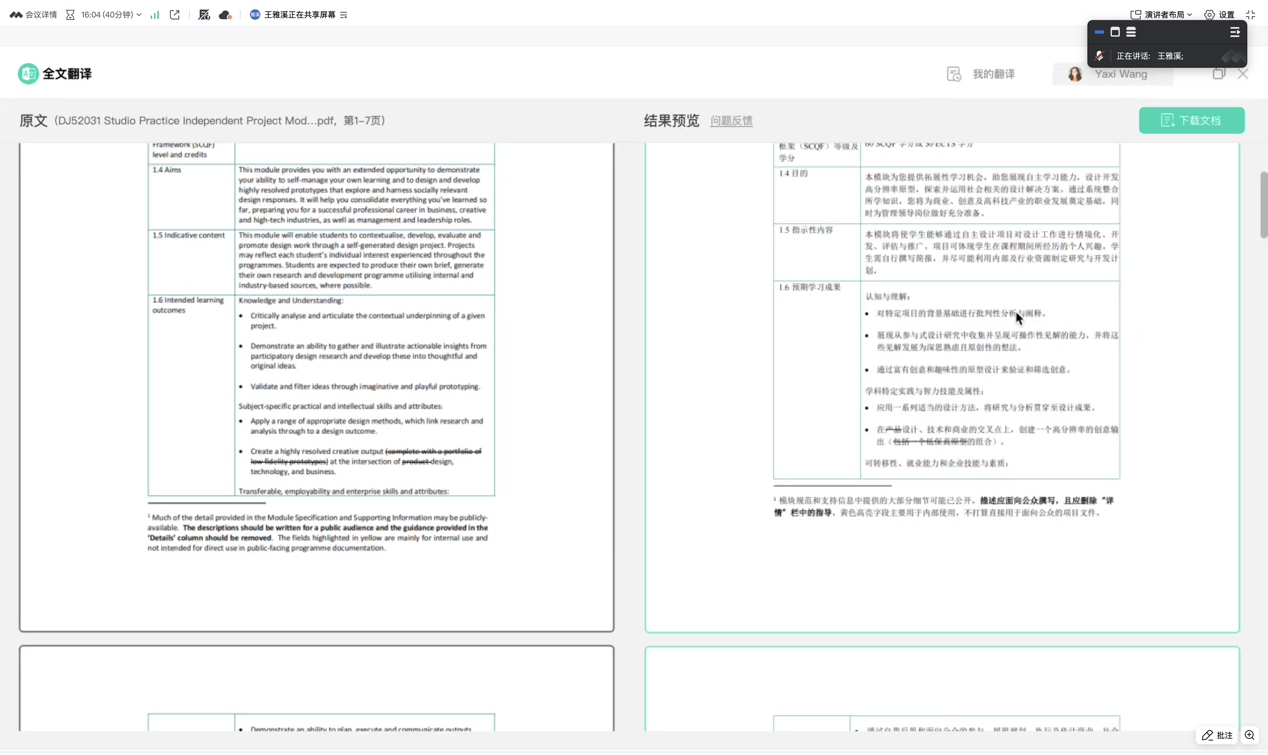Switch floating panel to minimal bar view

[1099, 32]
